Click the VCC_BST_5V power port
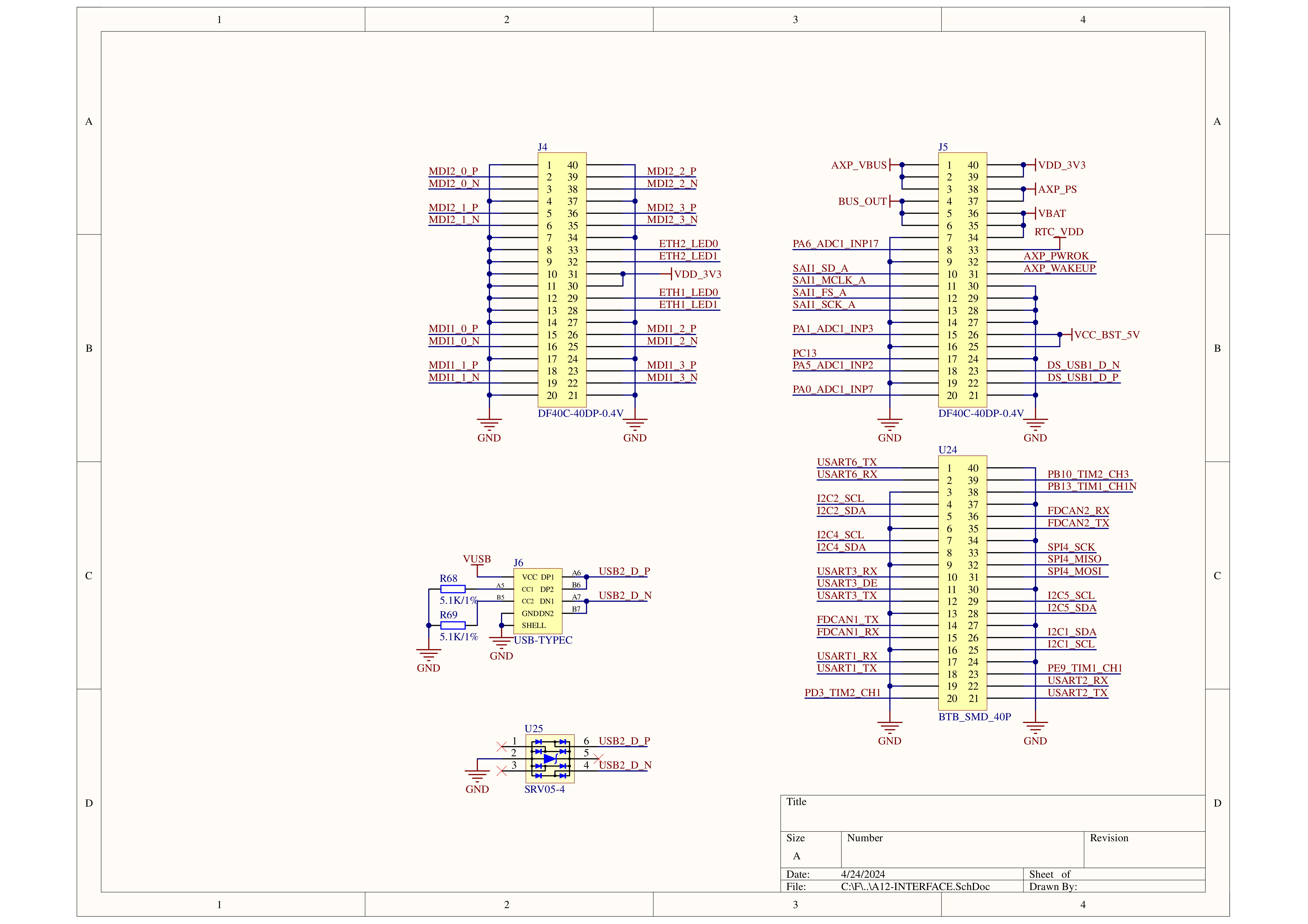This screenshot has width=1308, height=924. pyautogui.click(x=1107, y=335)
